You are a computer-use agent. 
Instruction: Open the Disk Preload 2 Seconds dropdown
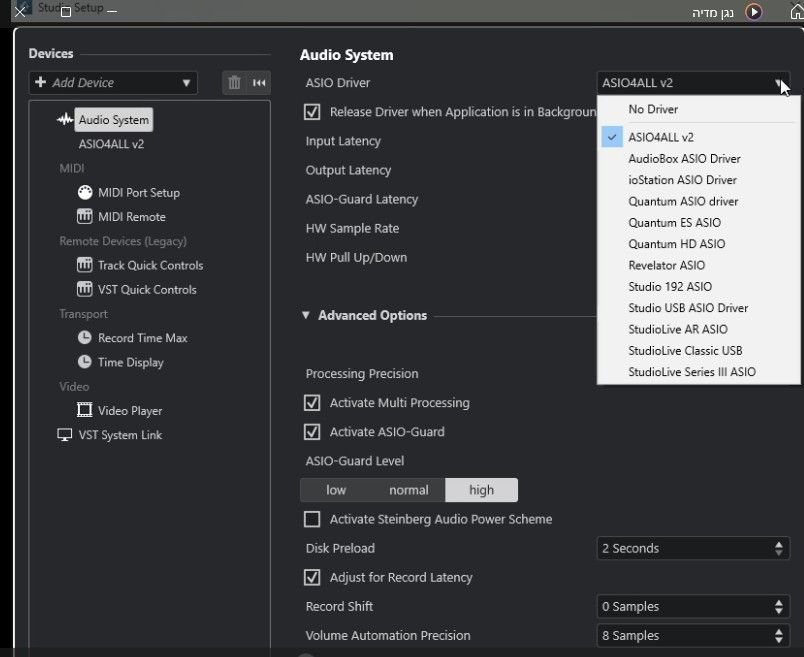tap(693, 548)
